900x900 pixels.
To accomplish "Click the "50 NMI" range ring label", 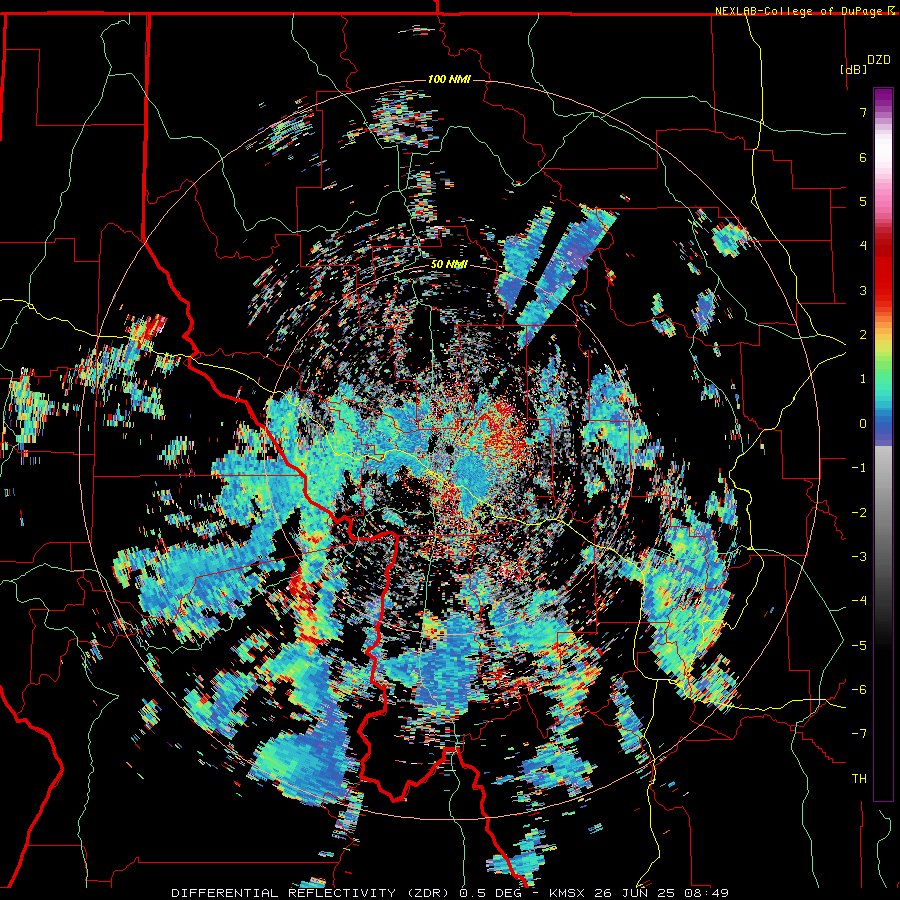I will click(x=449, y=265).
